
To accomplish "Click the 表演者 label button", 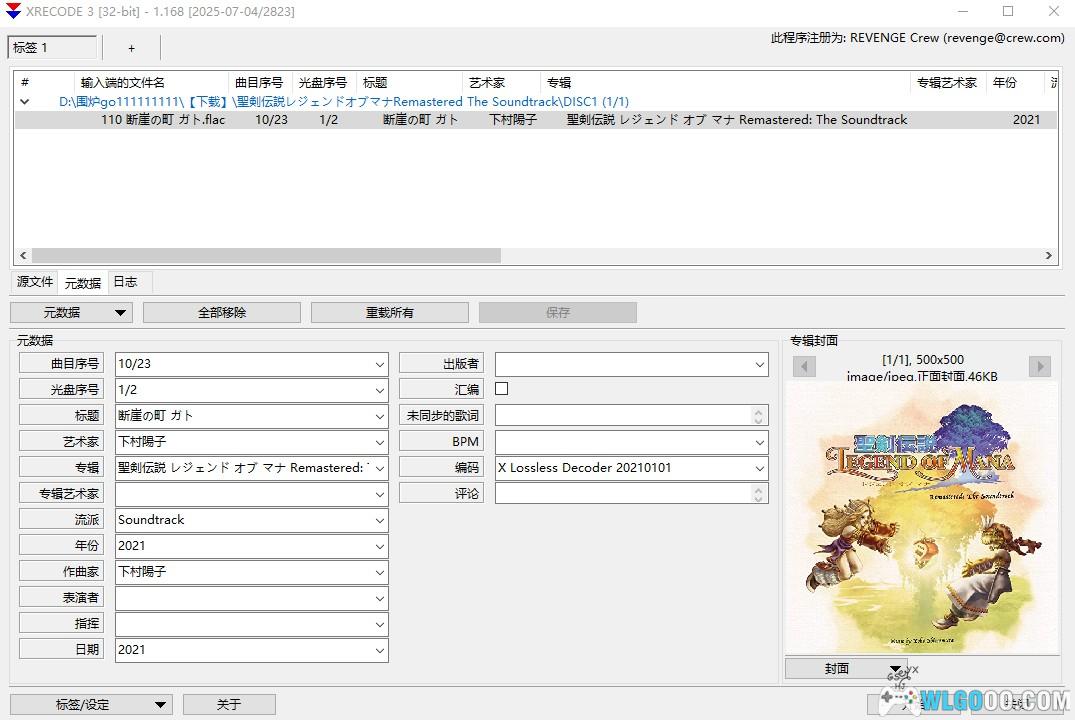I will point(61,598).
